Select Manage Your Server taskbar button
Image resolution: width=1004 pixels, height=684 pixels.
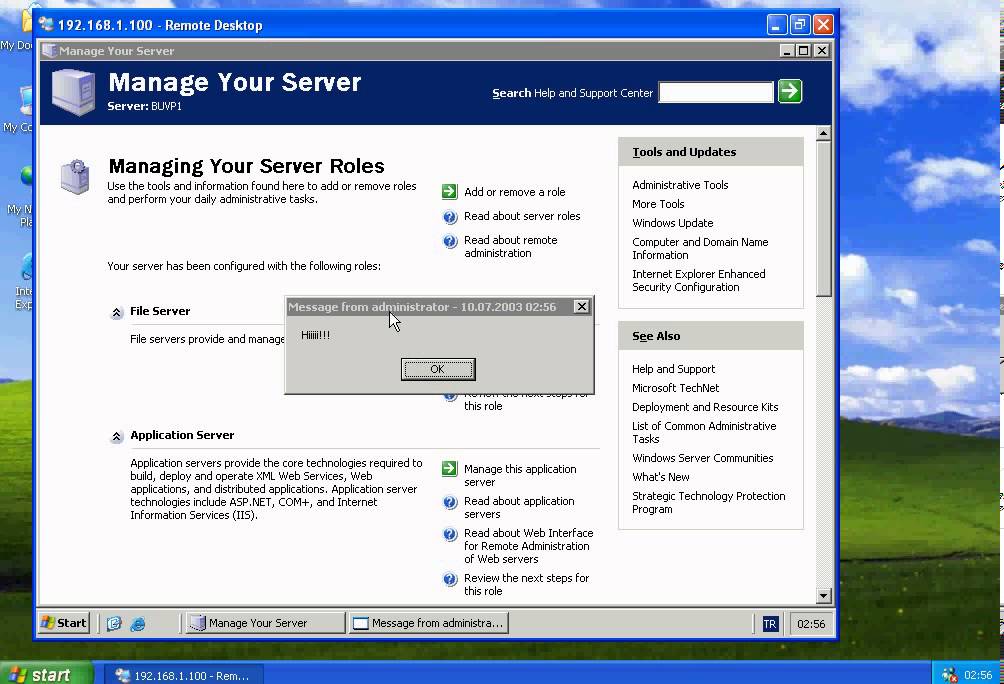[x=264, y=623]
